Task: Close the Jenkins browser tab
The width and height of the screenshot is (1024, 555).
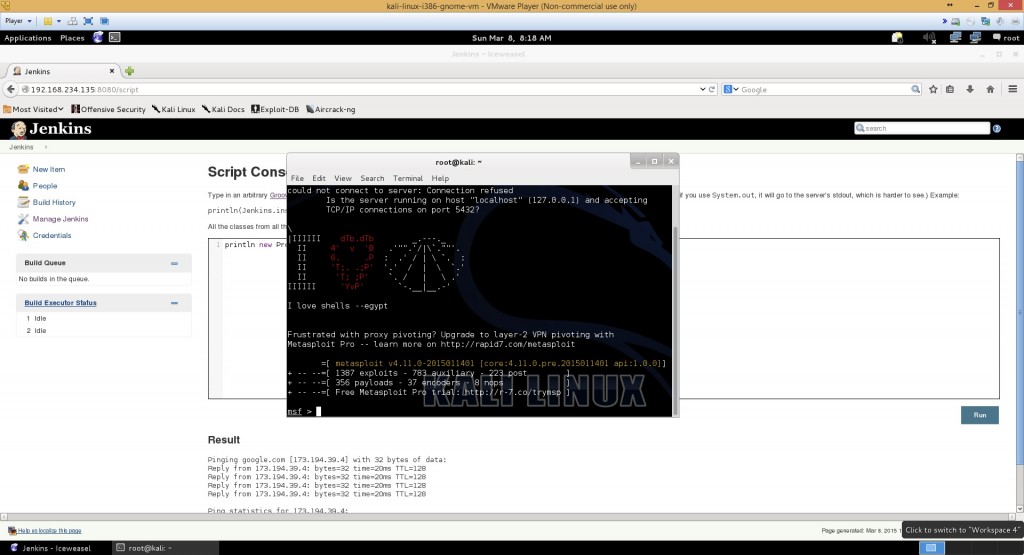Action: (x=112, y=71)
